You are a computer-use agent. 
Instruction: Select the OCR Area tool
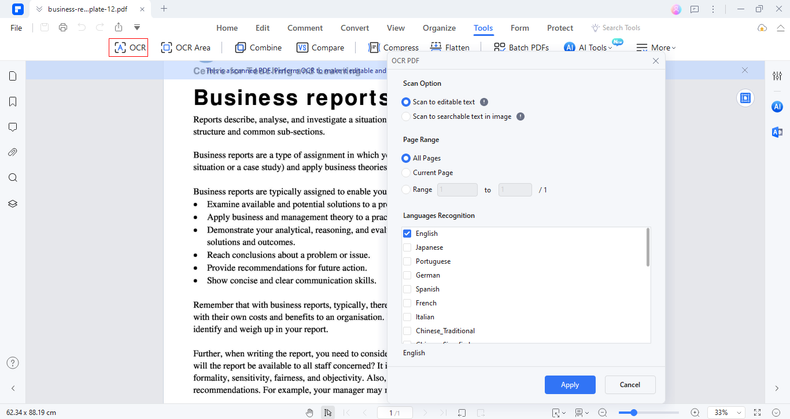pyautogui.click(x=186, y=47)
